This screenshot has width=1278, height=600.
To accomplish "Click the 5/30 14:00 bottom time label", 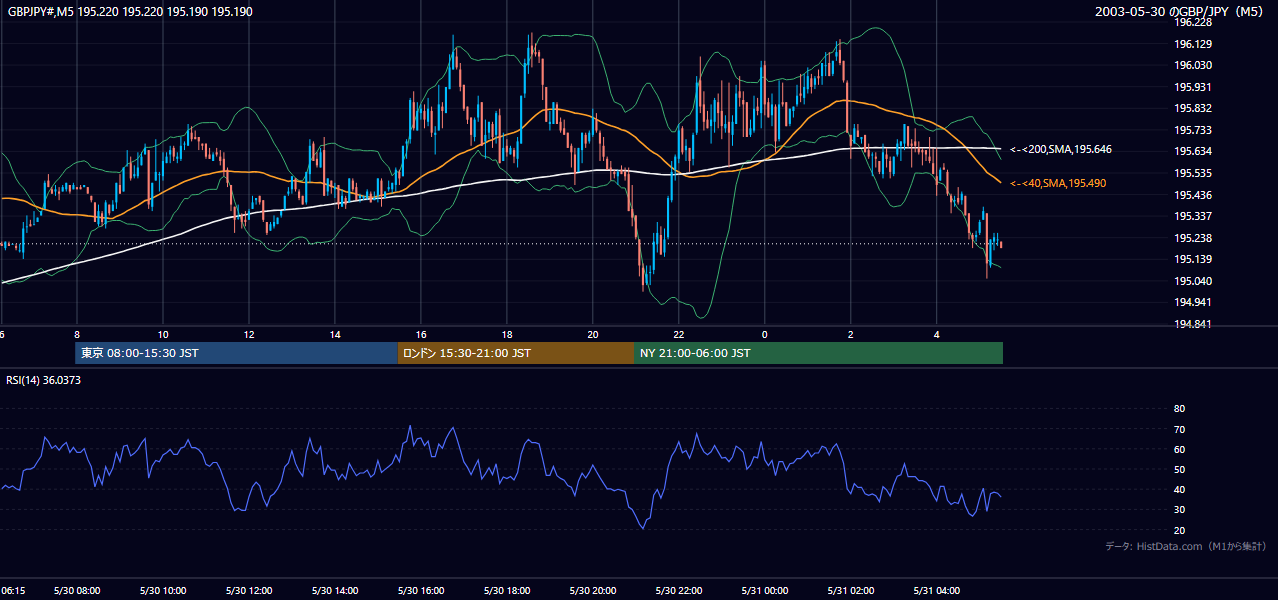I will click(335, 591).
